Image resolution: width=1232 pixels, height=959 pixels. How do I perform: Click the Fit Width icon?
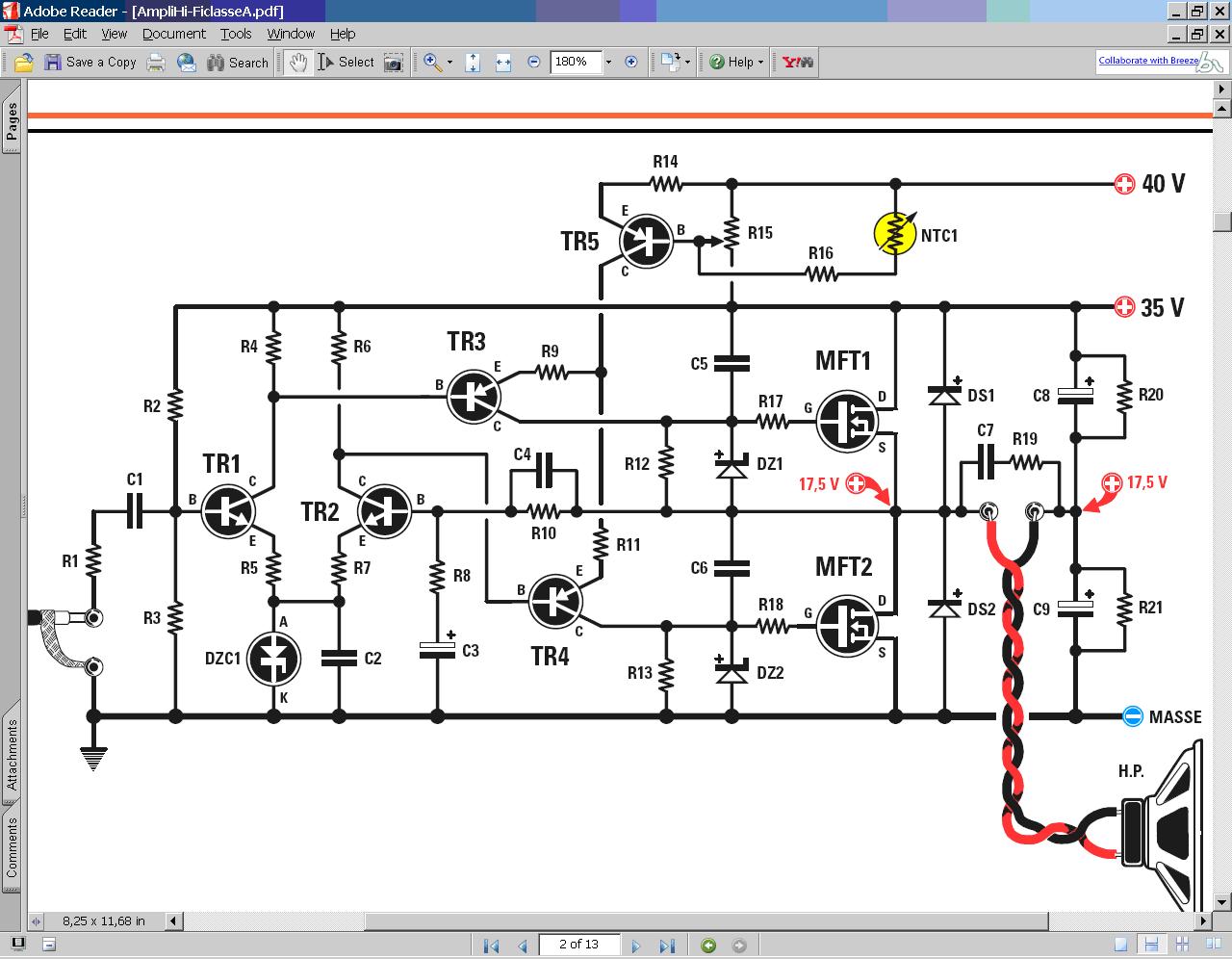(x=503, y=63)
